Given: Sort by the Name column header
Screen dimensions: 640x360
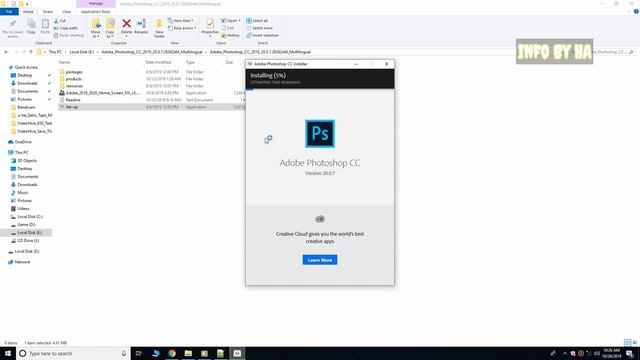Looking at the screenshot, I should (64, 62).
